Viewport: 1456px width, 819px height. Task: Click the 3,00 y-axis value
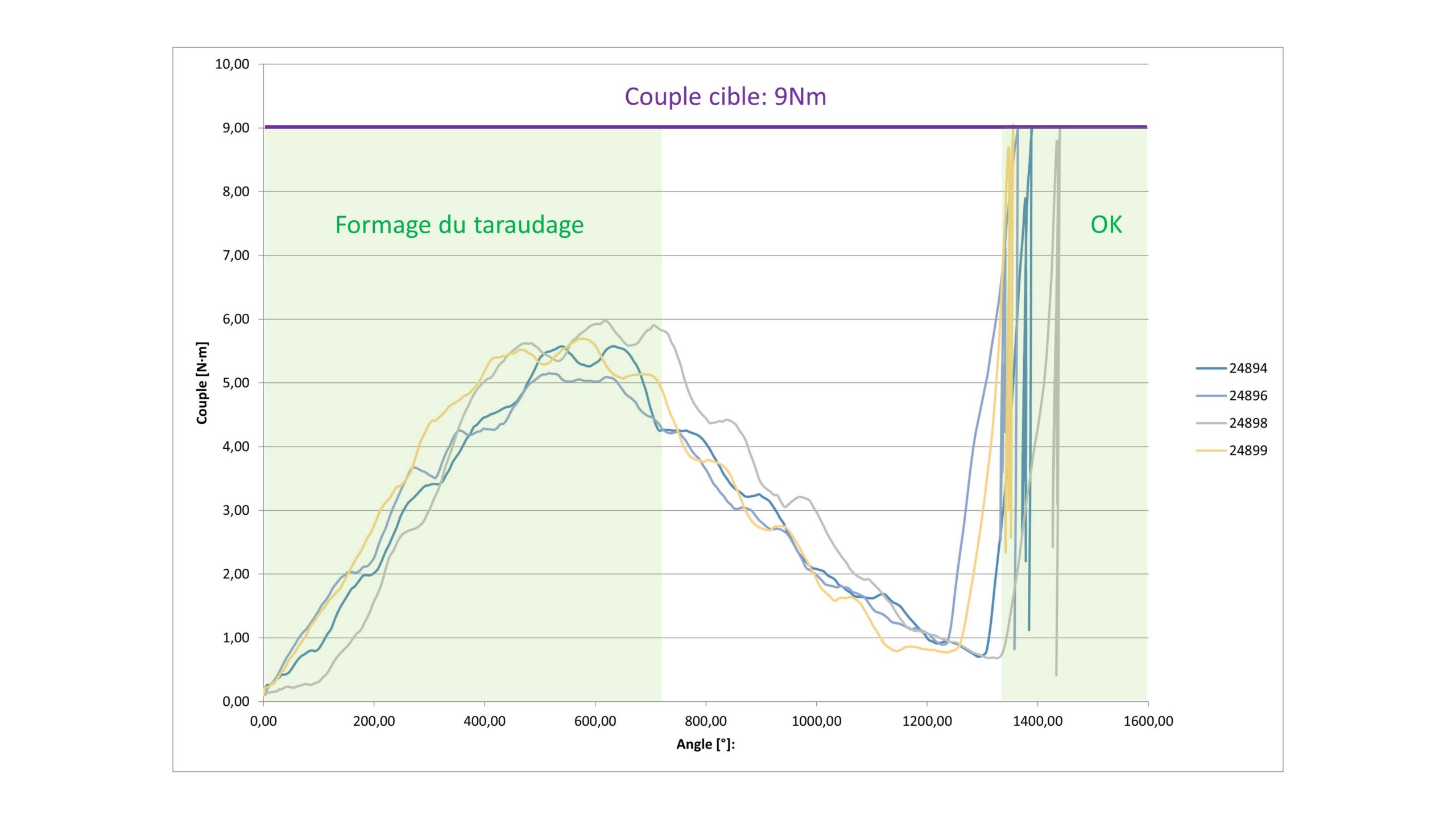[235, 510]
